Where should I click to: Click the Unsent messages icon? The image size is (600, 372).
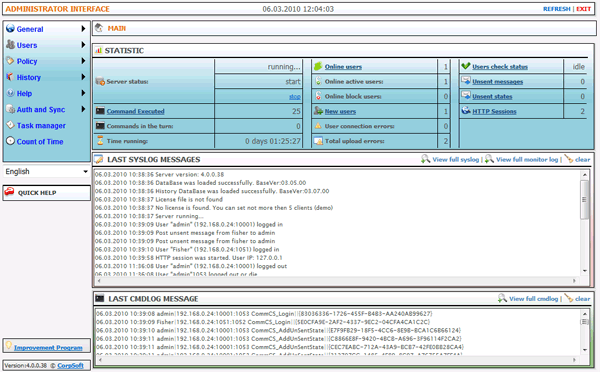[x=466, y=81]
